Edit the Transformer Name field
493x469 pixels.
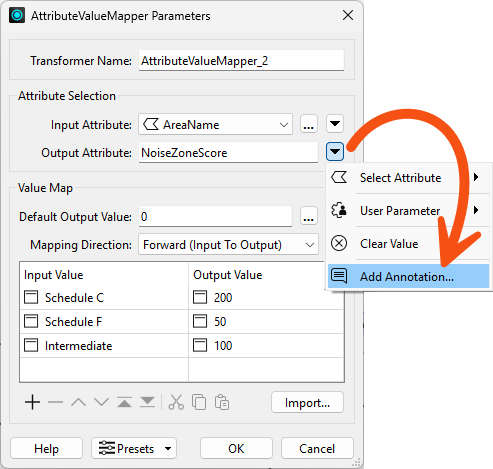tap(241, 61)
